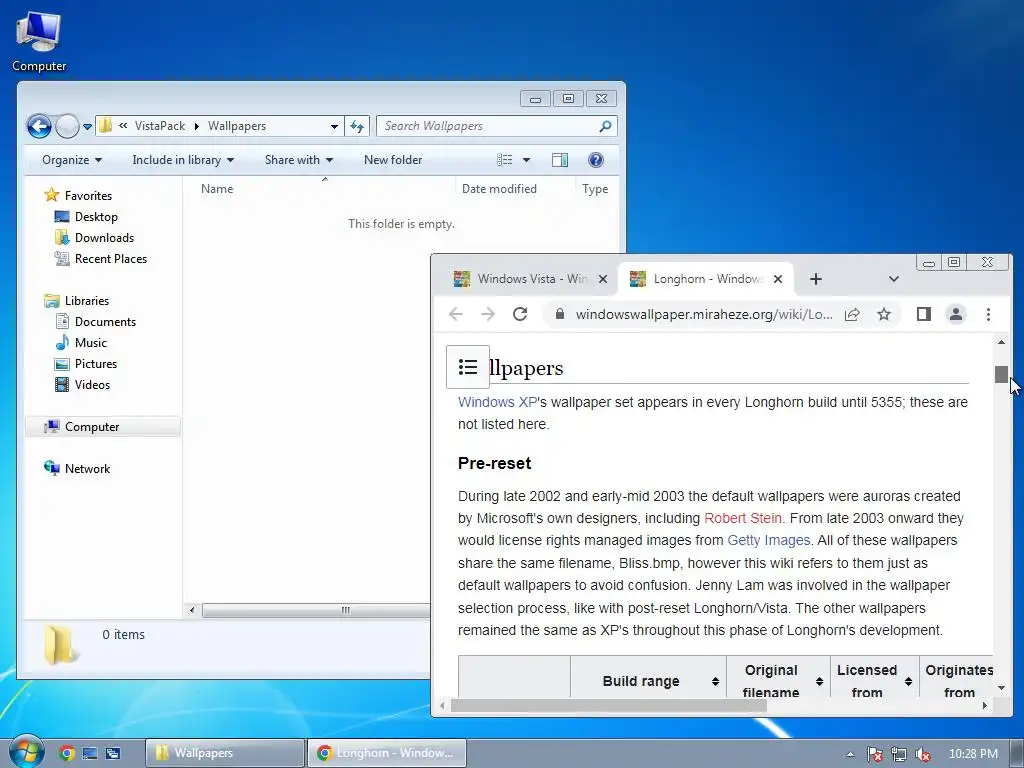Image resolution: width=1024 pixels, height=768 pixels.
Task: Open the Share with menu
Action: coord(298,160)
